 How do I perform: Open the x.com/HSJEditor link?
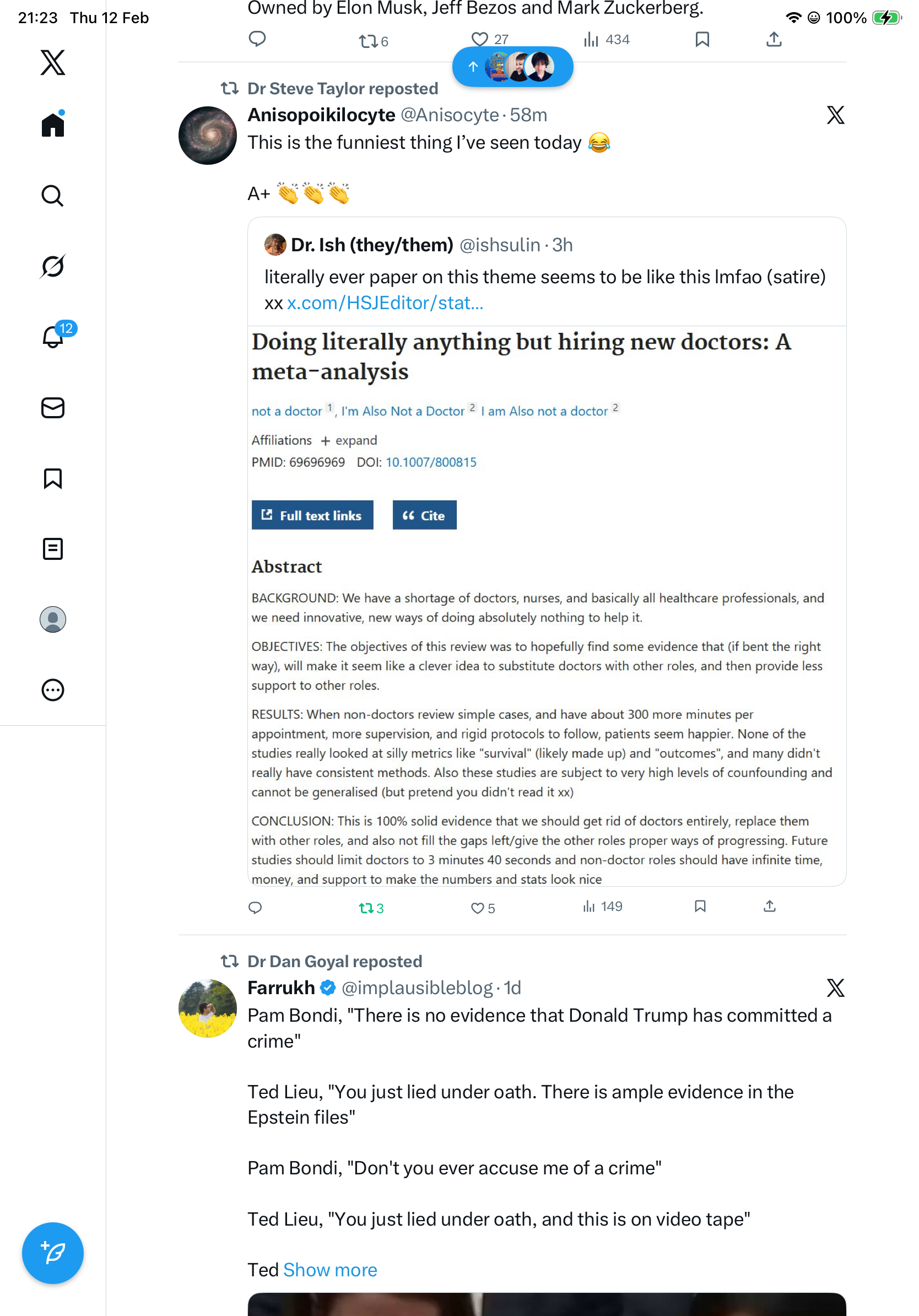pos(385,303)
